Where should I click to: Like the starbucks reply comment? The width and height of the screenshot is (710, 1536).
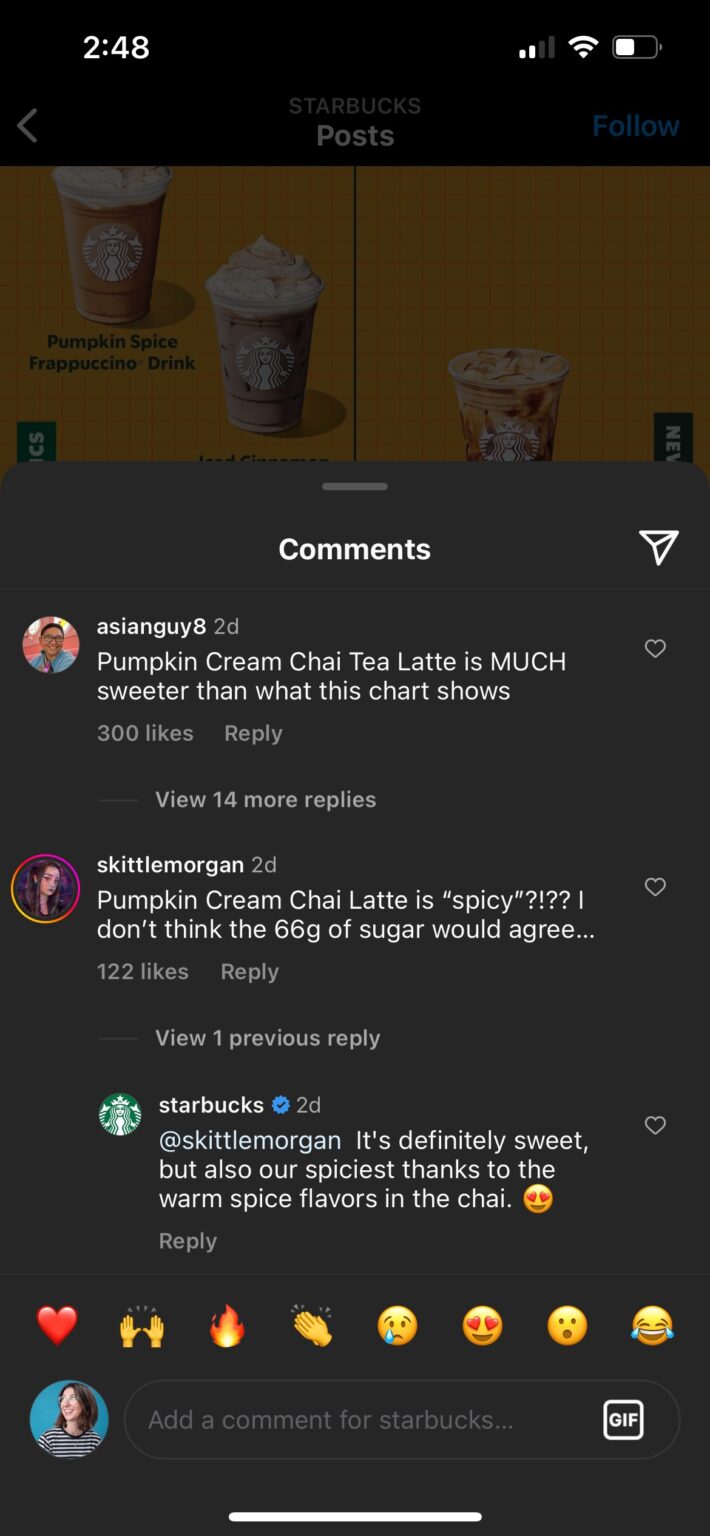[655, 1126]
